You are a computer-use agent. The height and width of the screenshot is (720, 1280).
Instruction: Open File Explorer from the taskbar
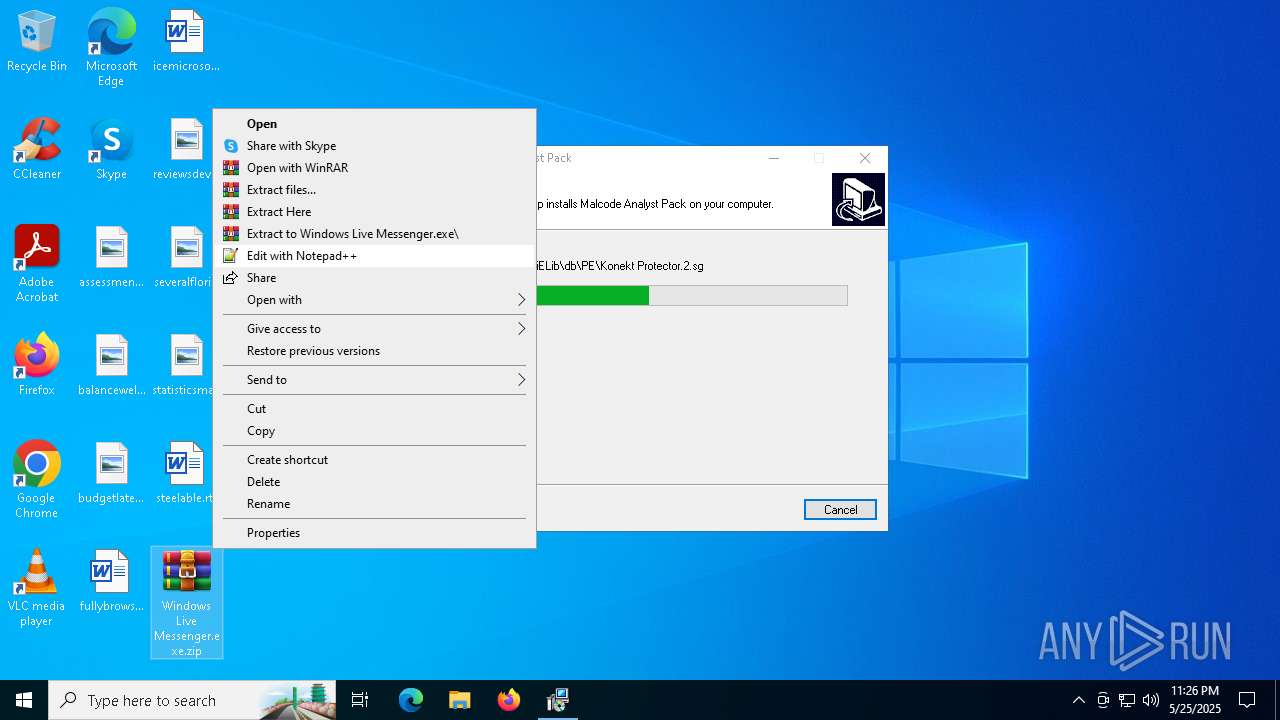[459, 700]
